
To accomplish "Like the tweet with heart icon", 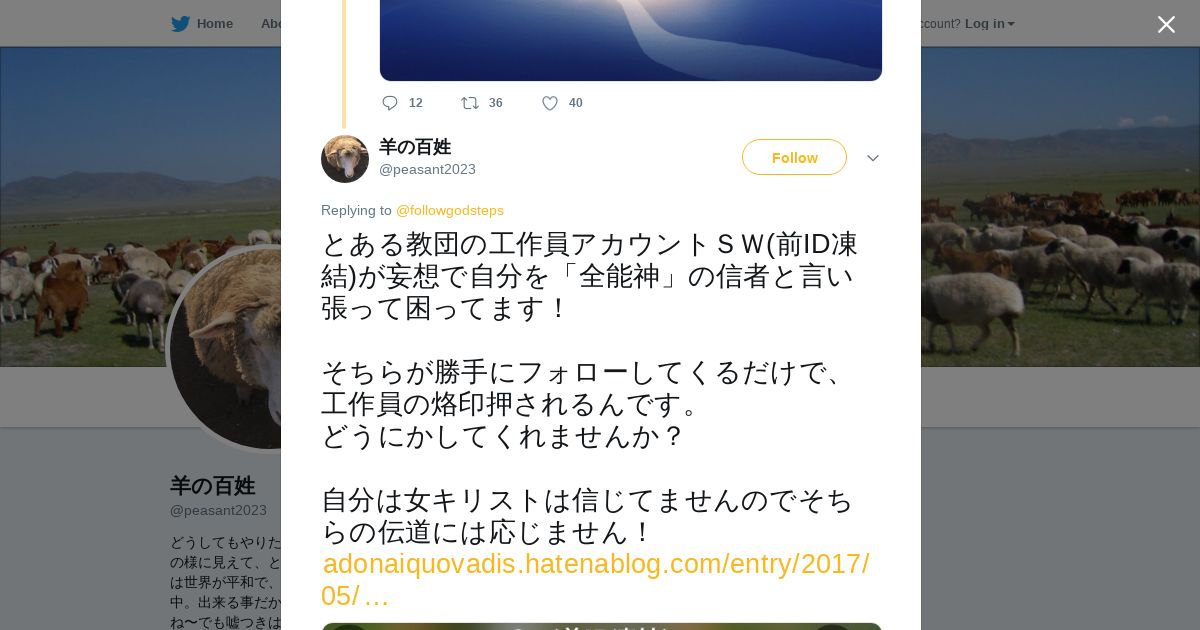I will 550,103.
